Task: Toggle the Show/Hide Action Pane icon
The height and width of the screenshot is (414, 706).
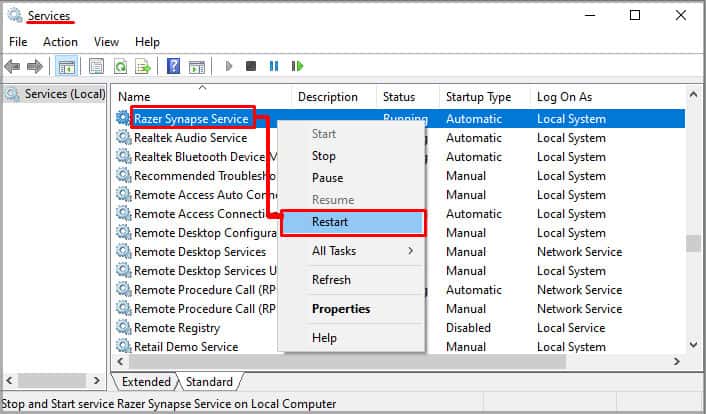Action: tap(197, 67)
